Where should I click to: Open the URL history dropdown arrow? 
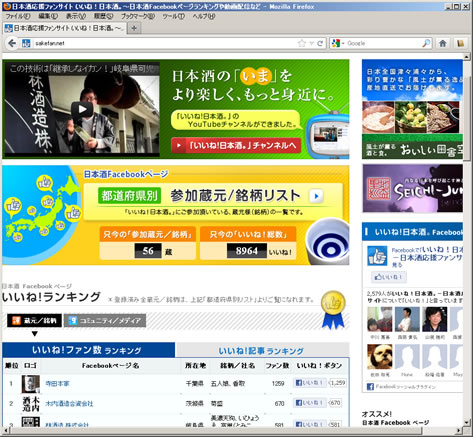point(311,43)
